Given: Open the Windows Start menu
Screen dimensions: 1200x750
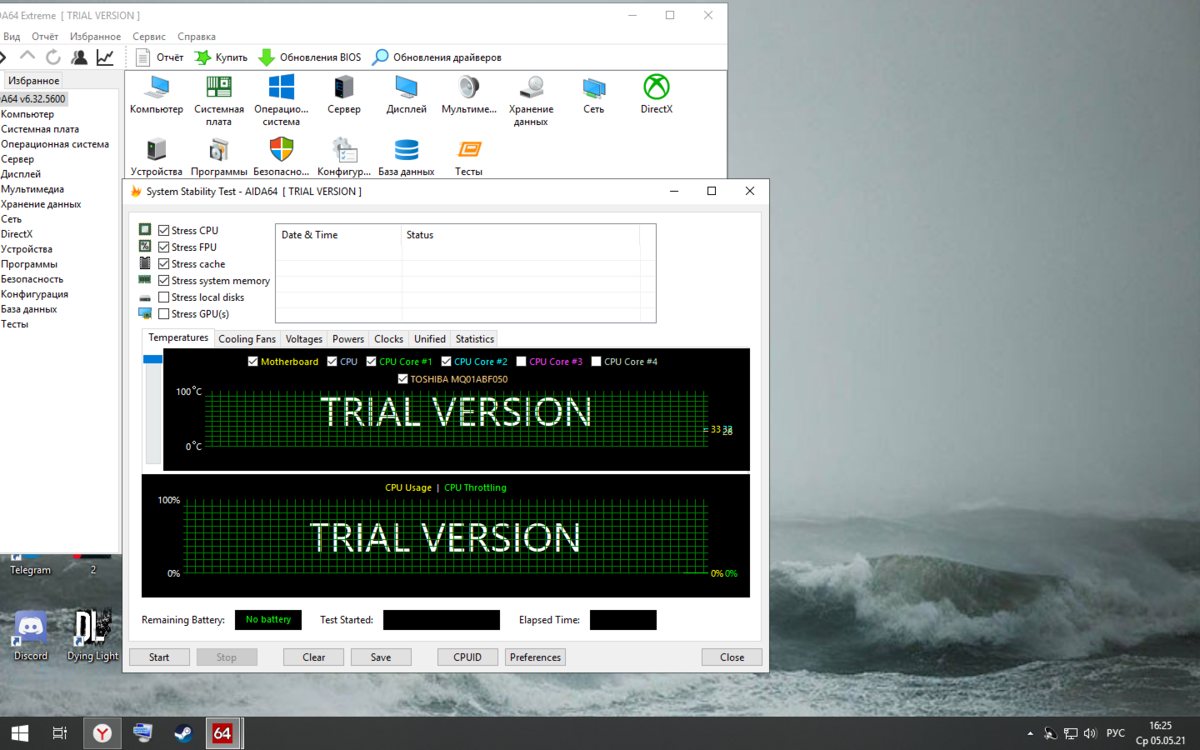Looking at the screenshot, I should 20,733.
